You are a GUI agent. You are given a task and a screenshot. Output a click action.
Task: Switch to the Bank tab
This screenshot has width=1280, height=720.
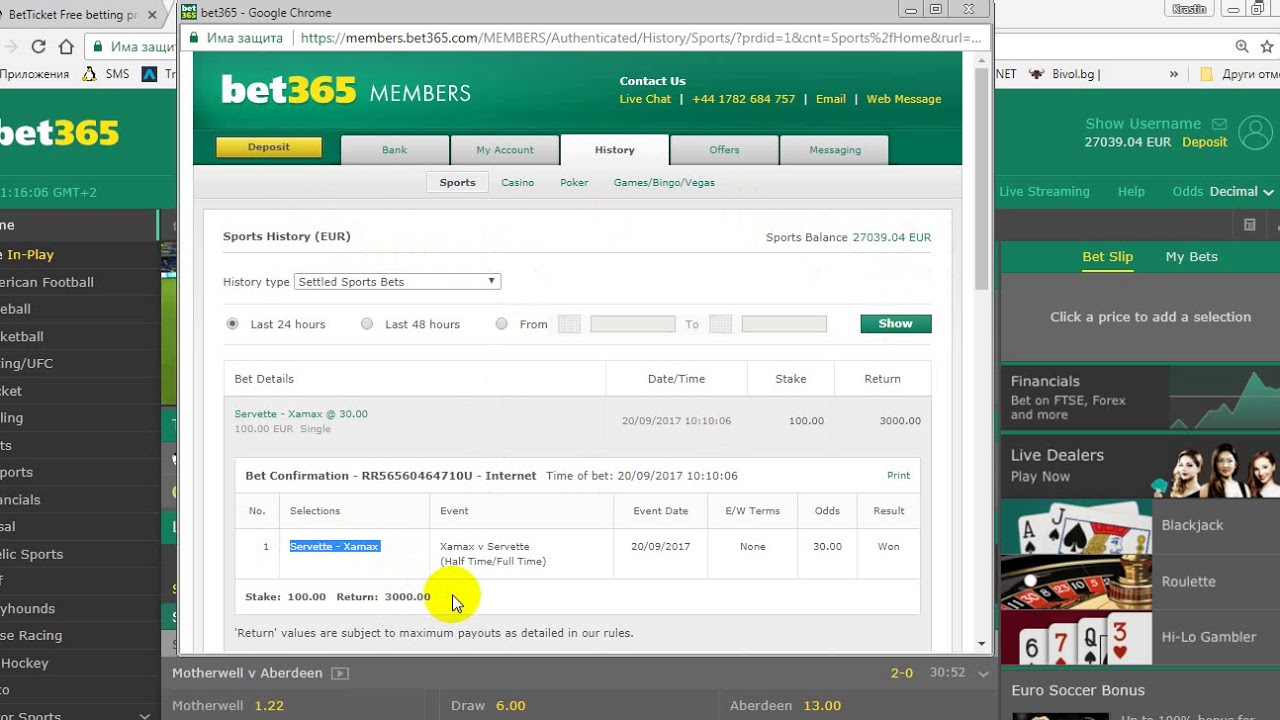pos(394,150)
